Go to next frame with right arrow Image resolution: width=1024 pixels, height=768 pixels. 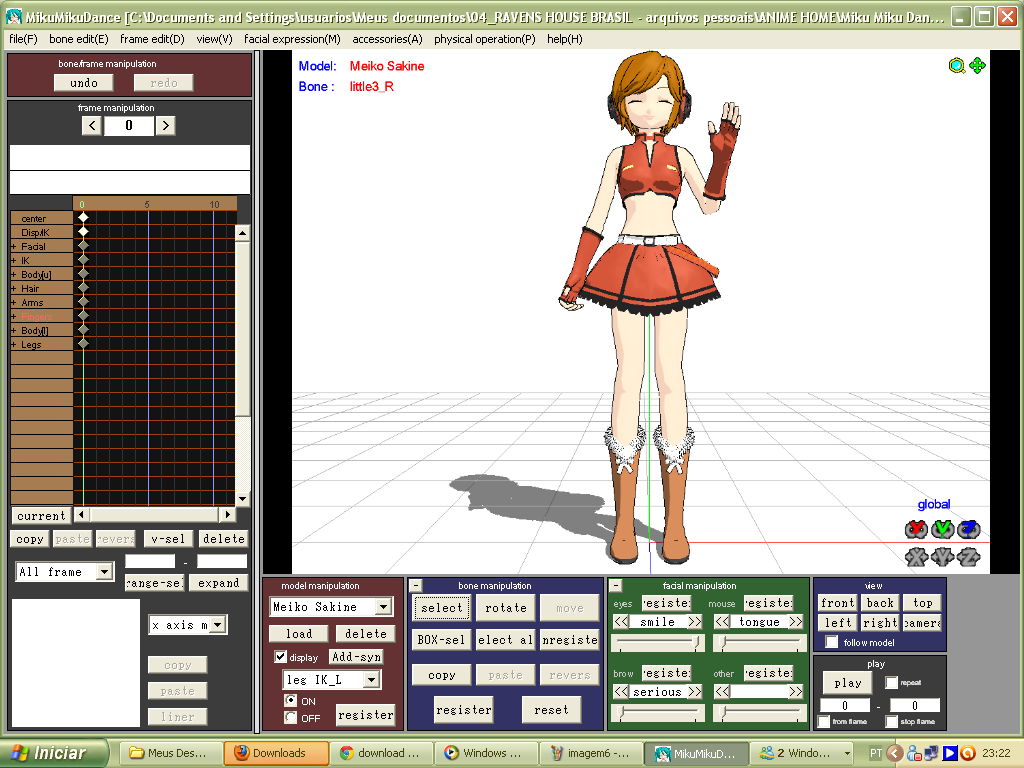pyautogui.click(x=165, y=125)
